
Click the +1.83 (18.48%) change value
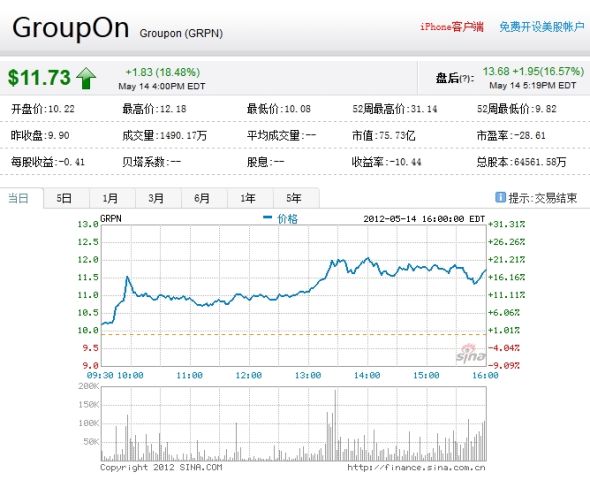[163, 72]
